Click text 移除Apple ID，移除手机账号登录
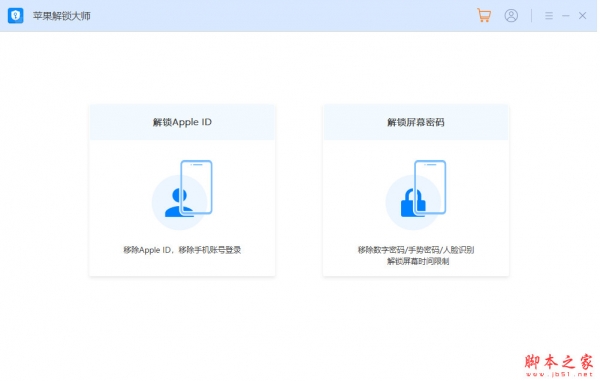 (182, 250)
